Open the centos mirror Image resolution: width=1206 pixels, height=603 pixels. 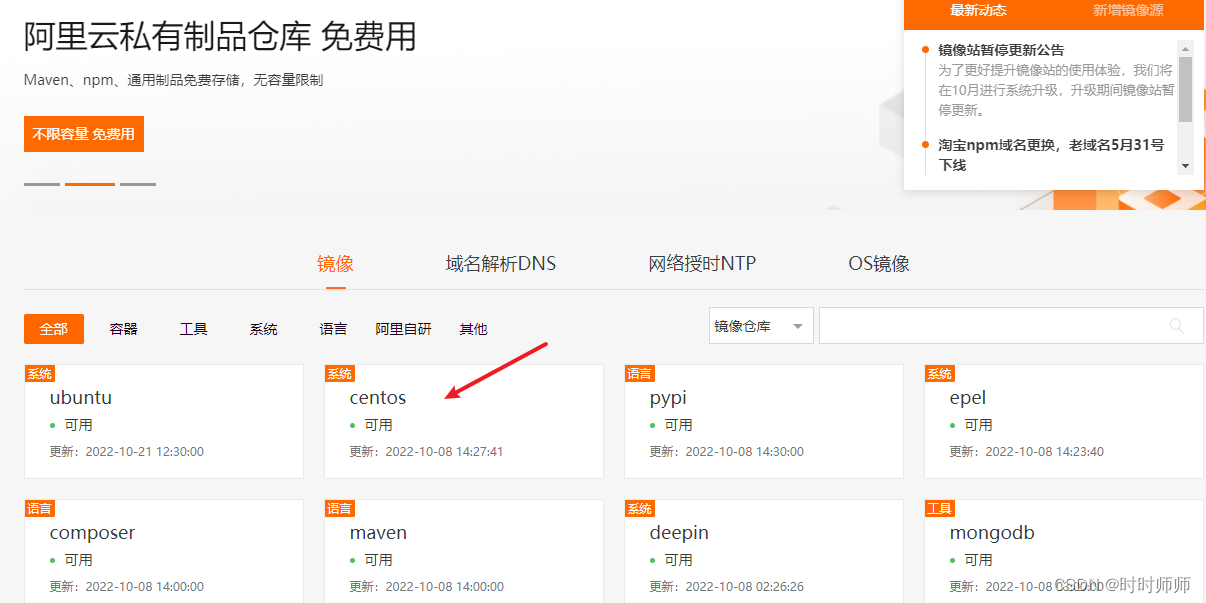pos(464,421)
